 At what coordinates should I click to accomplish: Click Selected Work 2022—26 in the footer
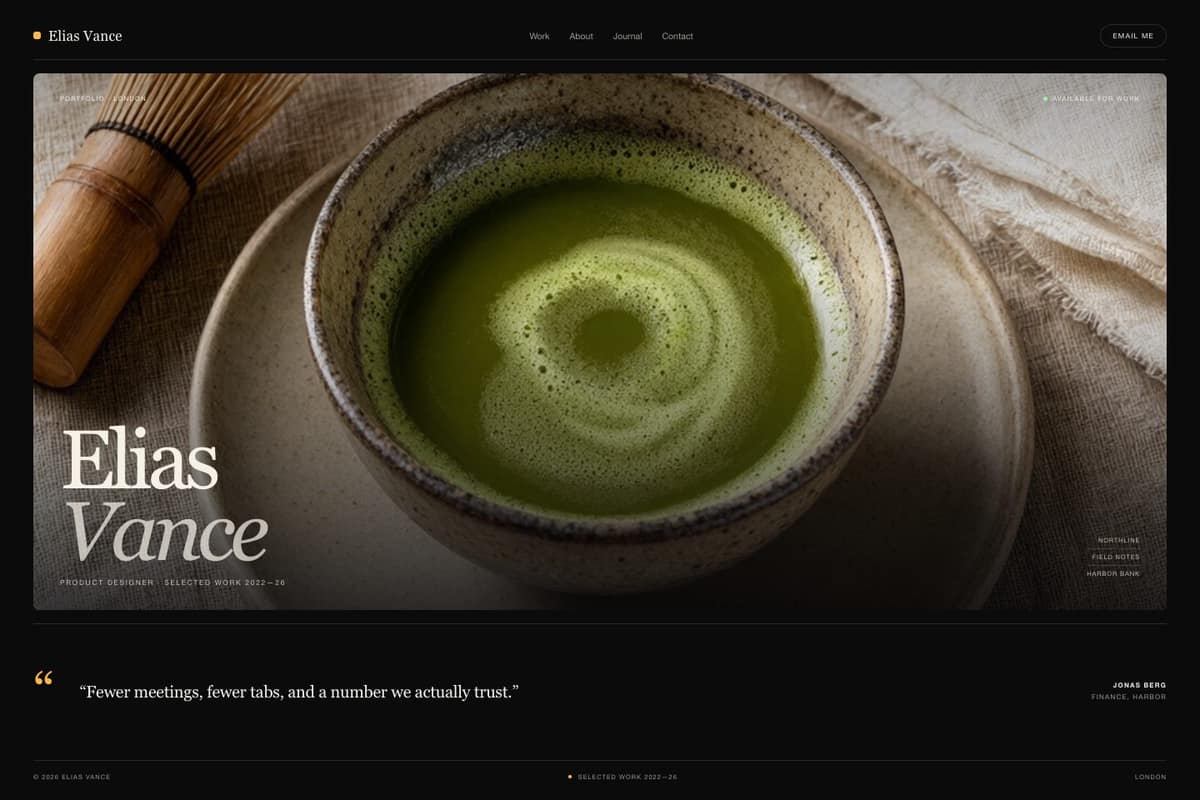point(627,777)
